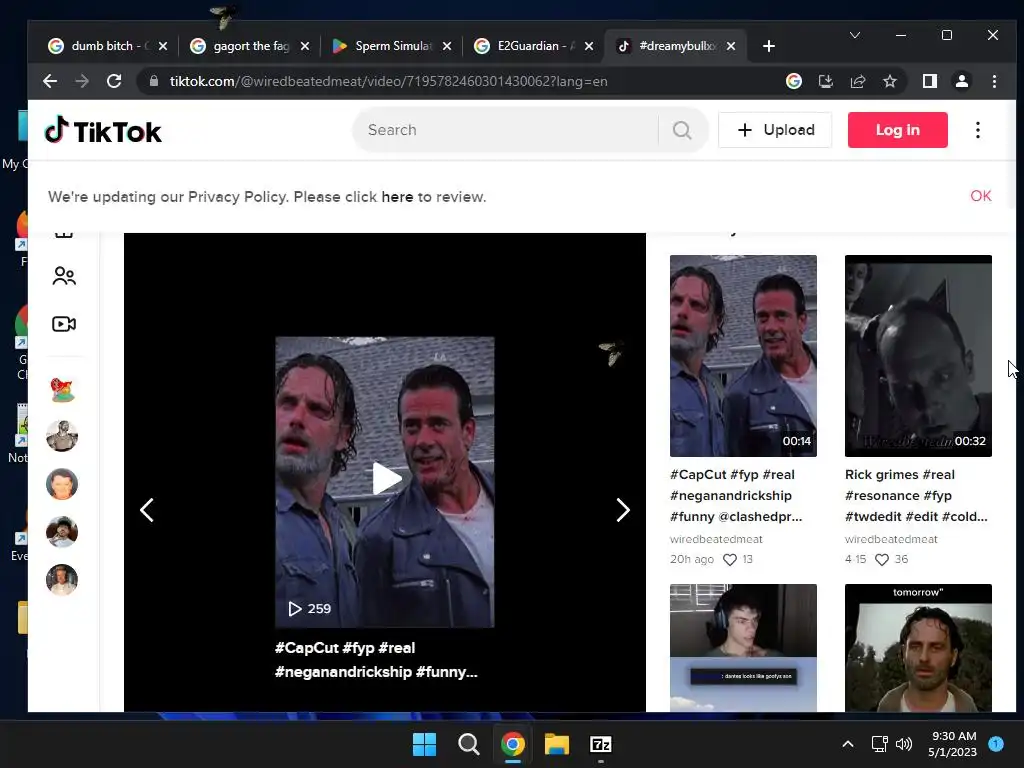The width and height of the screenshot is (1024, 768).
Task: Click the install app icon in address bar
Action: 826,81
